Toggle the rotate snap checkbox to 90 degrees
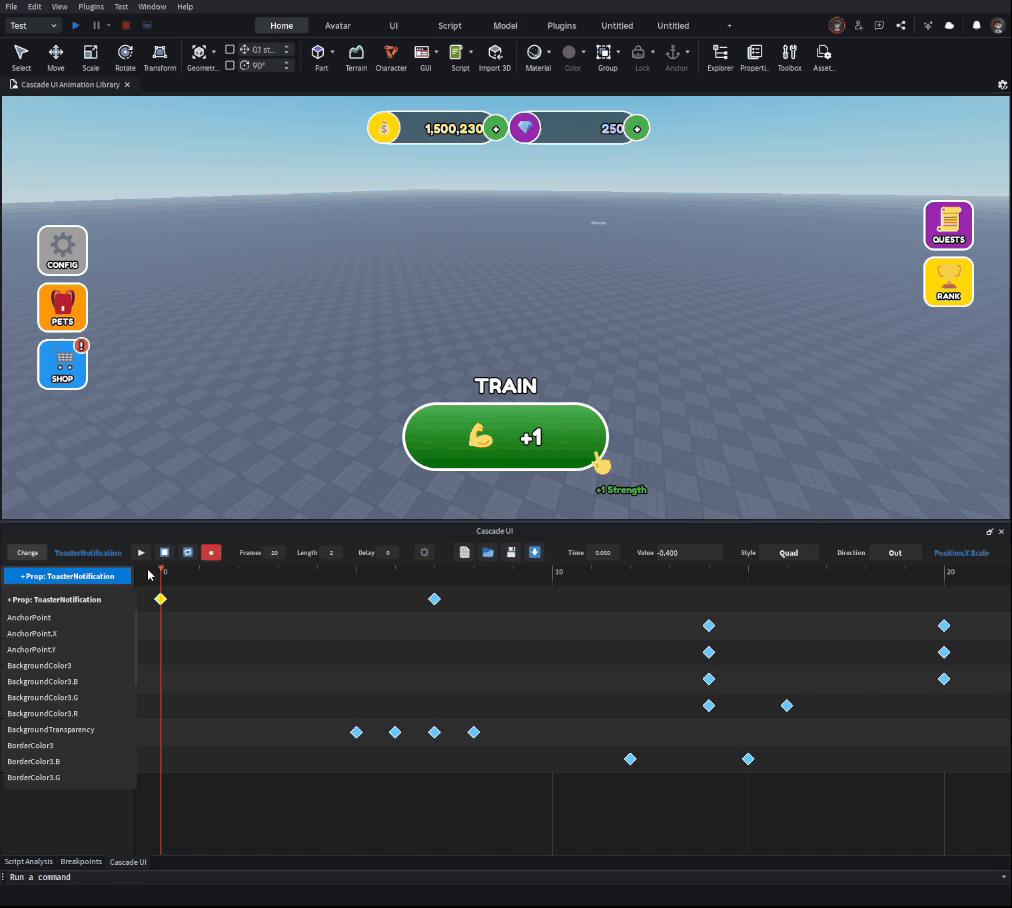The width and height of the screenshot is (1012, 908). tap(232, 65)
